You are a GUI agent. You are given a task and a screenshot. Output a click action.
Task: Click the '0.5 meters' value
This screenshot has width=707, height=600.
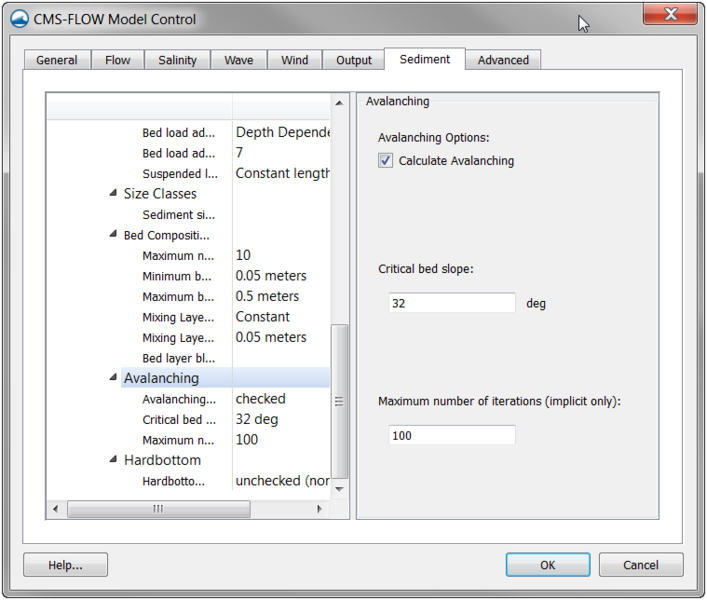point(267,296)
